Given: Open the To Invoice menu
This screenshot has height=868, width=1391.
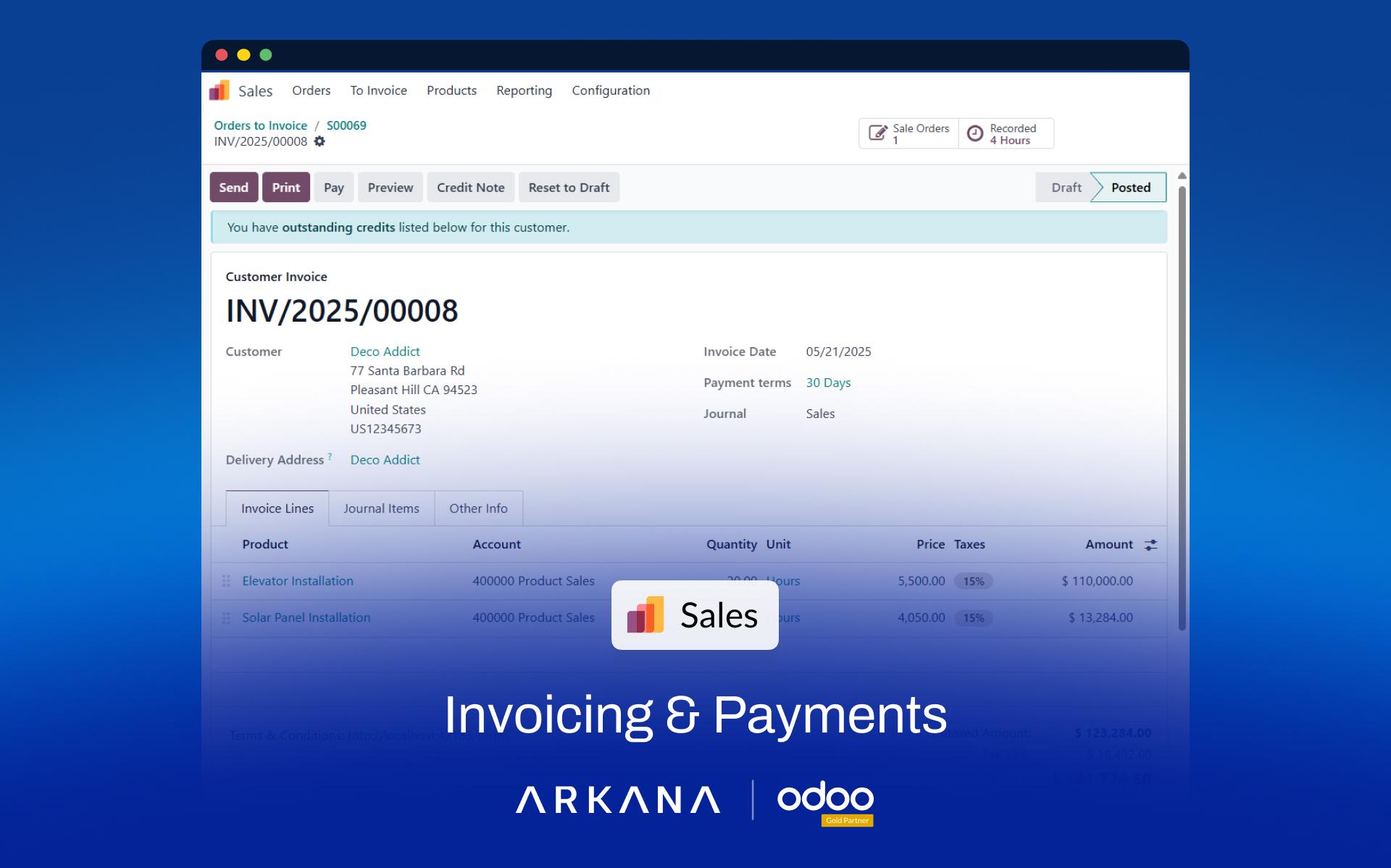Looking at the screenshot, I should click(379, 91).
